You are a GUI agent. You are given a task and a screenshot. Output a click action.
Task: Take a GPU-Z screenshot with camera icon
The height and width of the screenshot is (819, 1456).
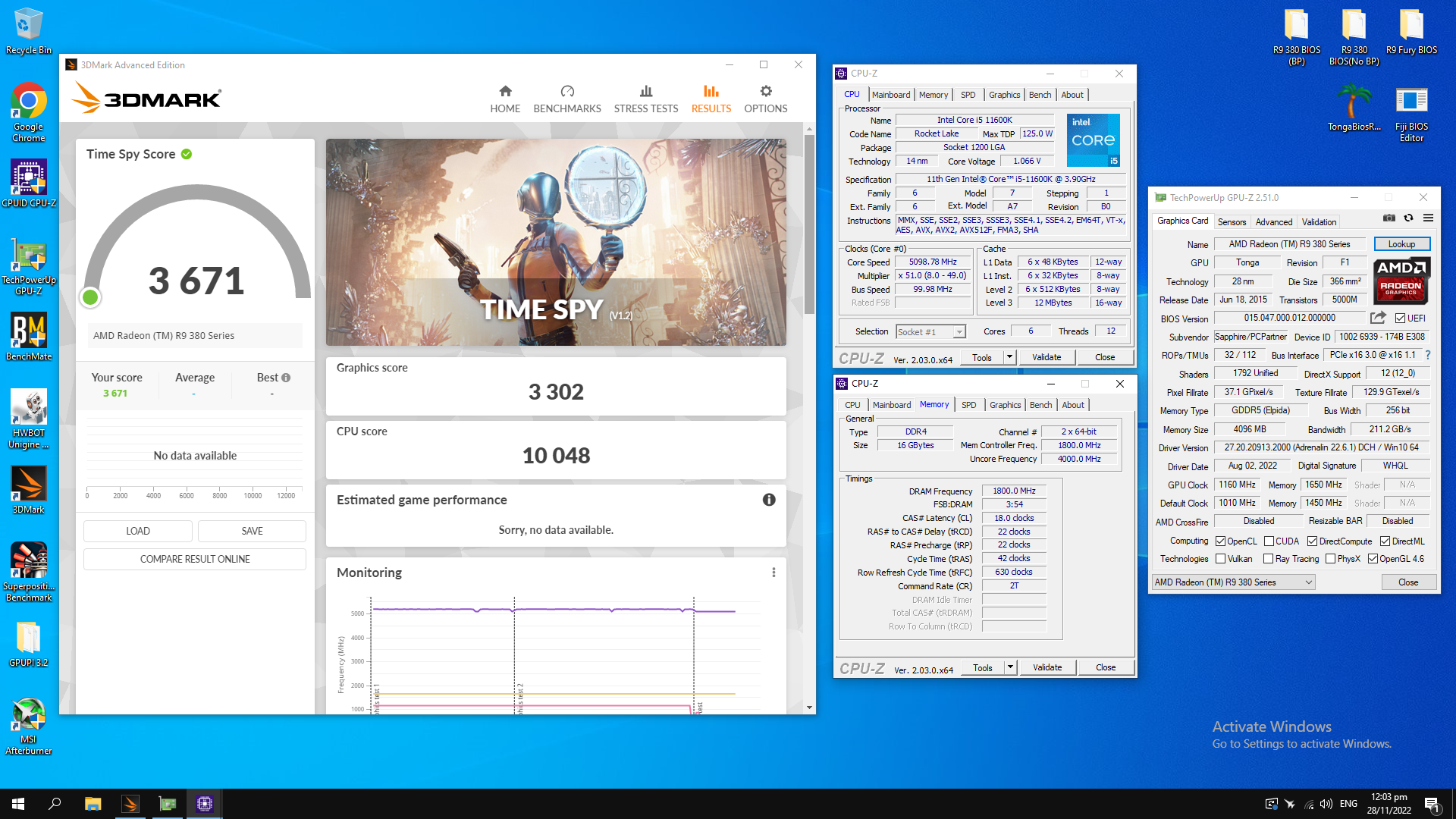coord(1389,218)
